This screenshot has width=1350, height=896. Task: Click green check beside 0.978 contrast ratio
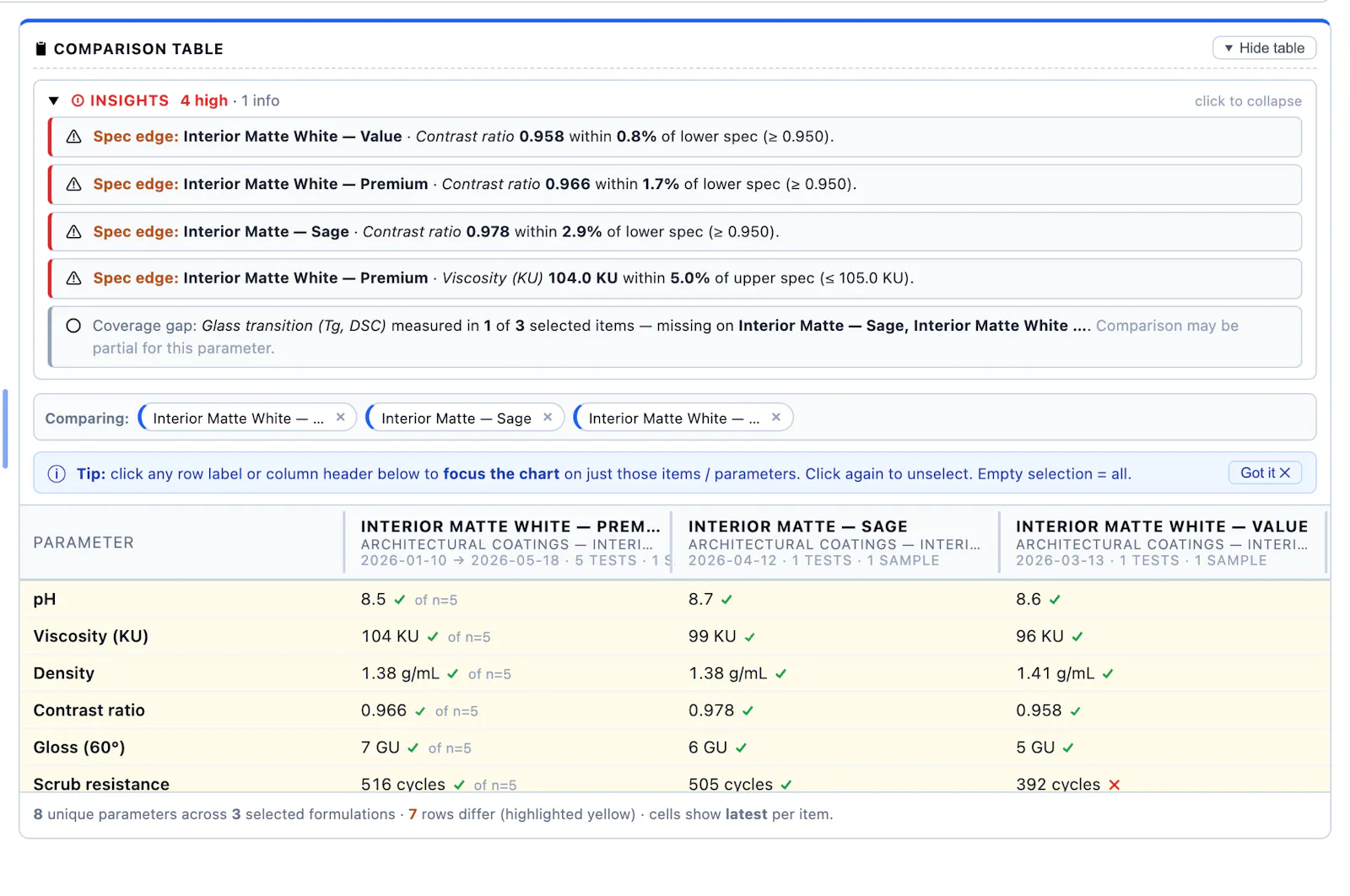748,711
